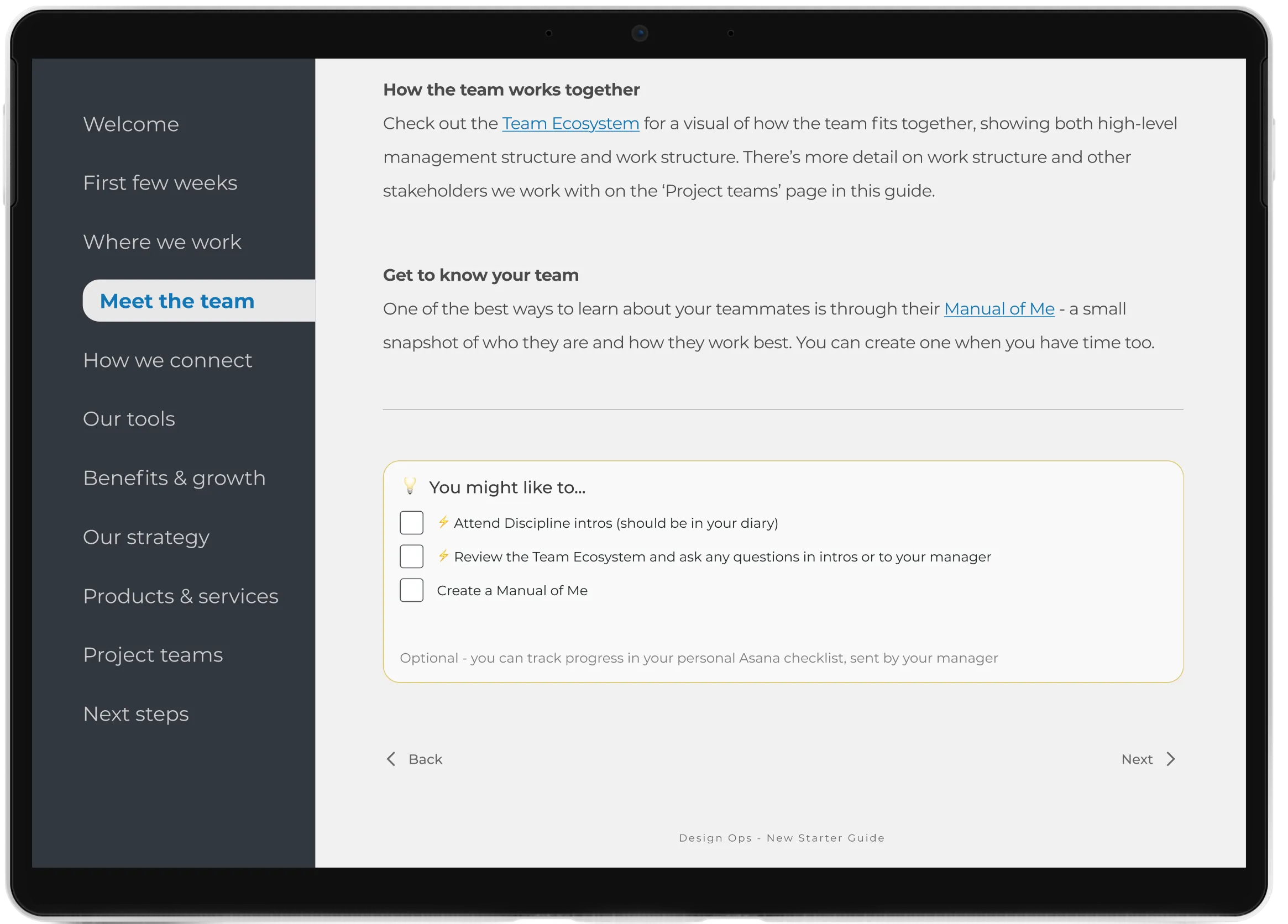Select Products & services in sidebar
The image size is (1288, 924).
(181, 596)
